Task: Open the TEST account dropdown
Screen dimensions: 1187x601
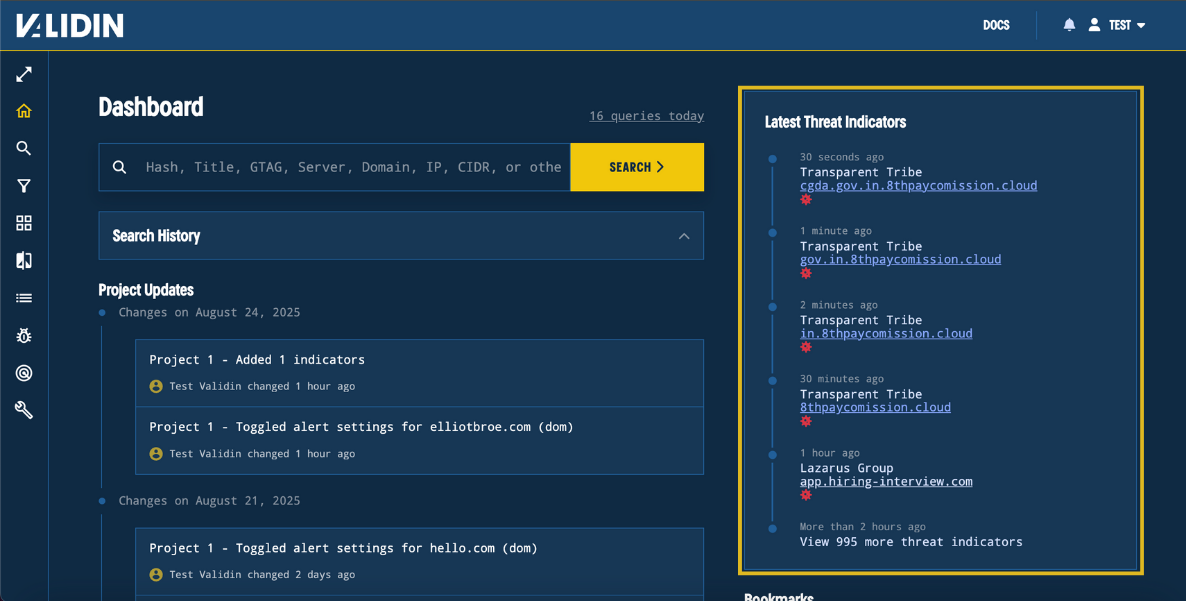Action: [1127, 26]
